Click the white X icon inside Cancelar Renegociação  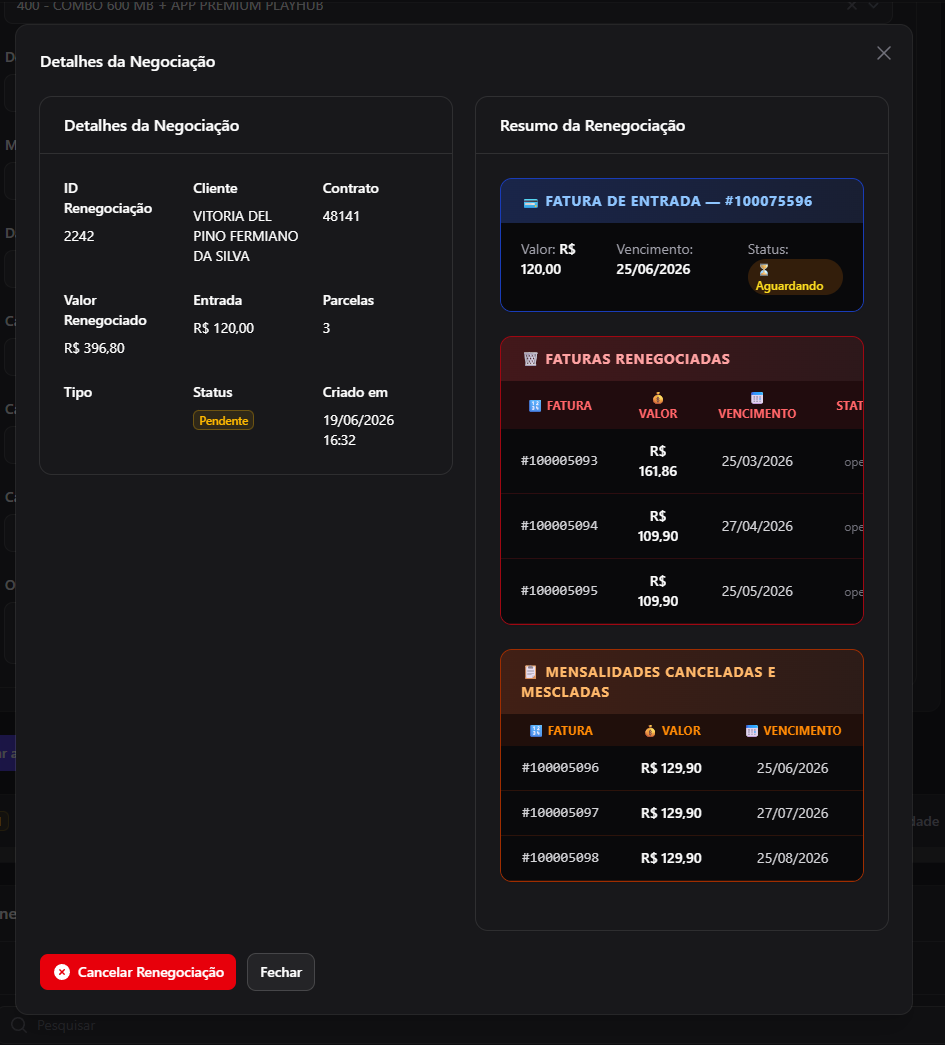click(62, 972)
